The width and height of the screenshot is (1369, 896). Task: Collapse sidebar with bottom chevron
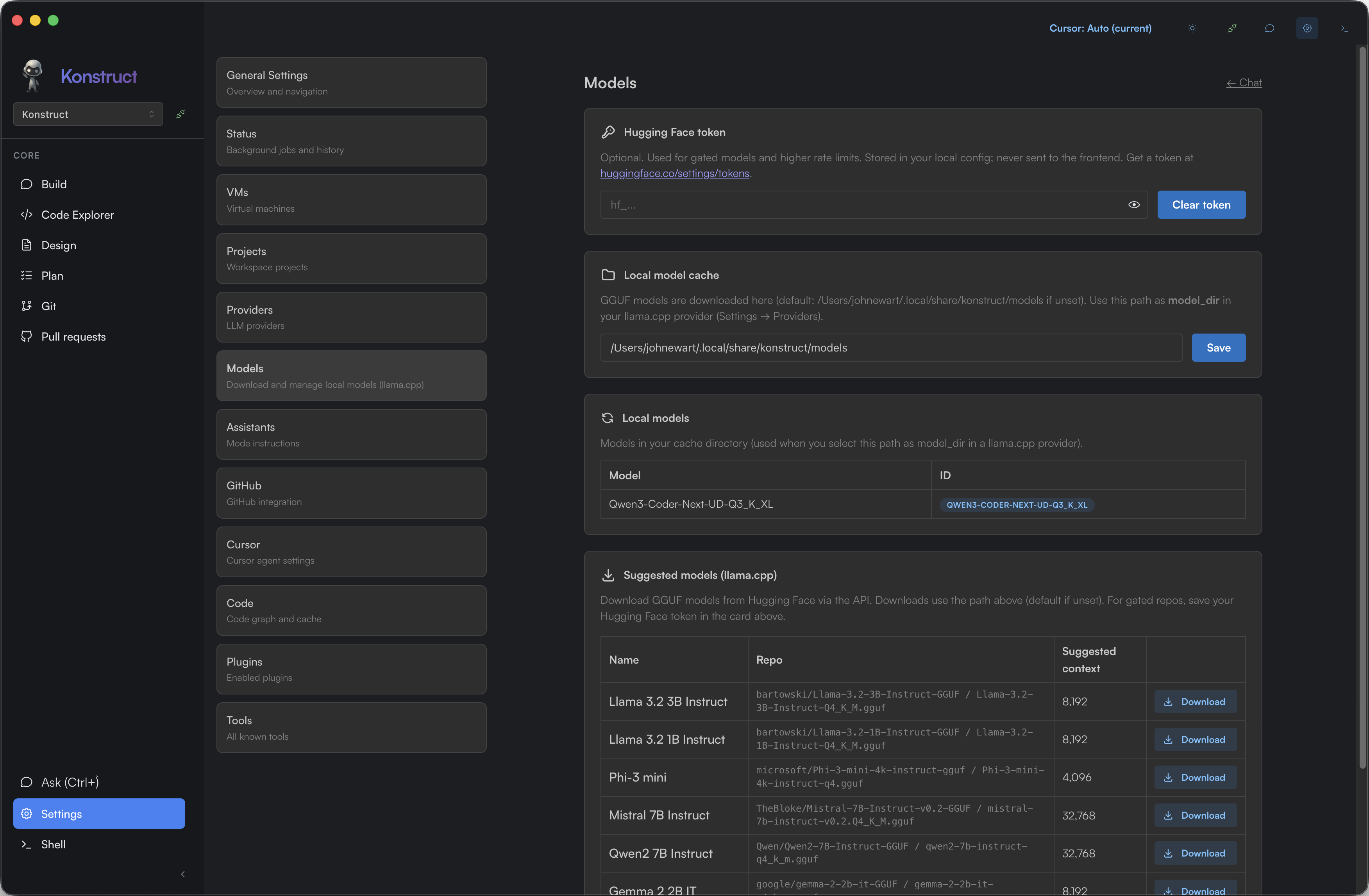[183, 874]
